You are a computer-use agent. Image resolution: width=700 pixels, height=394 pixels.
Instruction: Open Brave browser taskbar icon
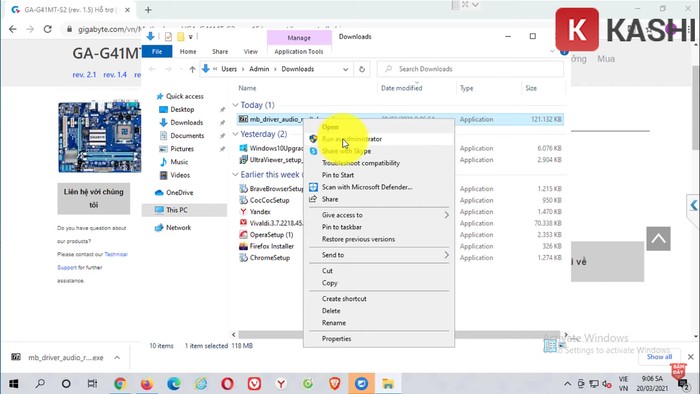335,384
